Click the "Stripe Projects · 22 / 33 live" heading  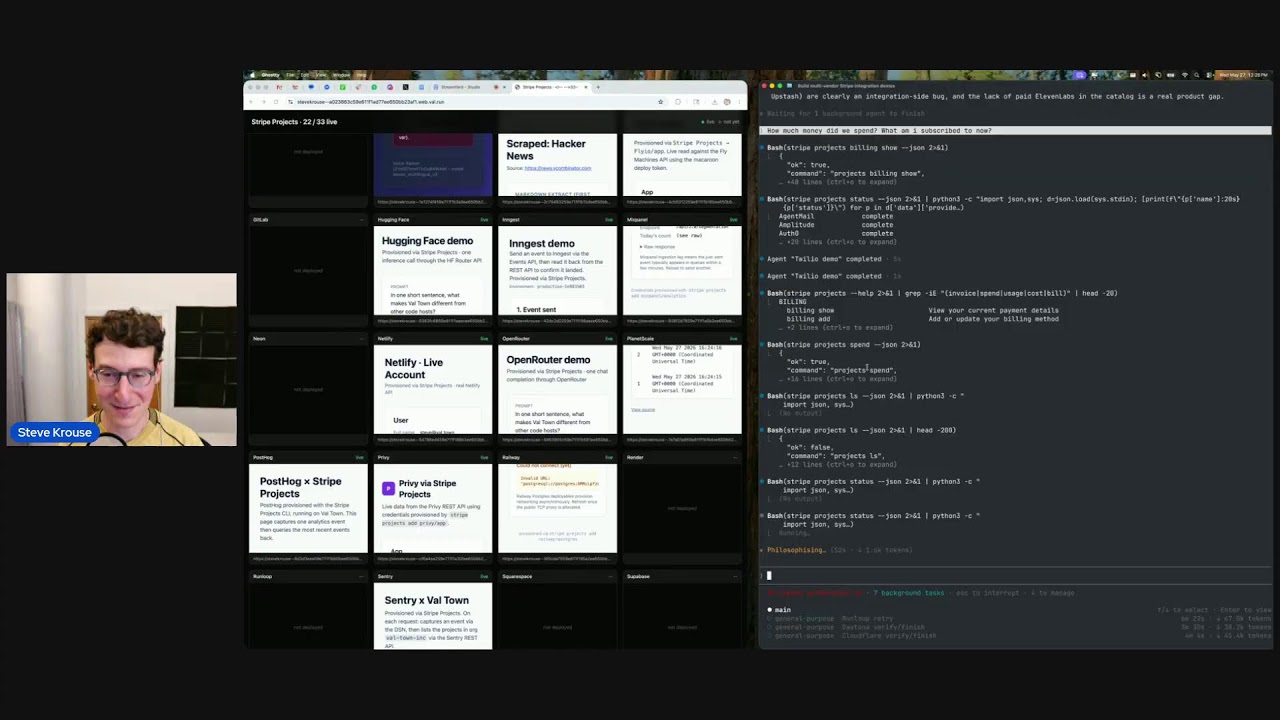click(x=294, y=122)
